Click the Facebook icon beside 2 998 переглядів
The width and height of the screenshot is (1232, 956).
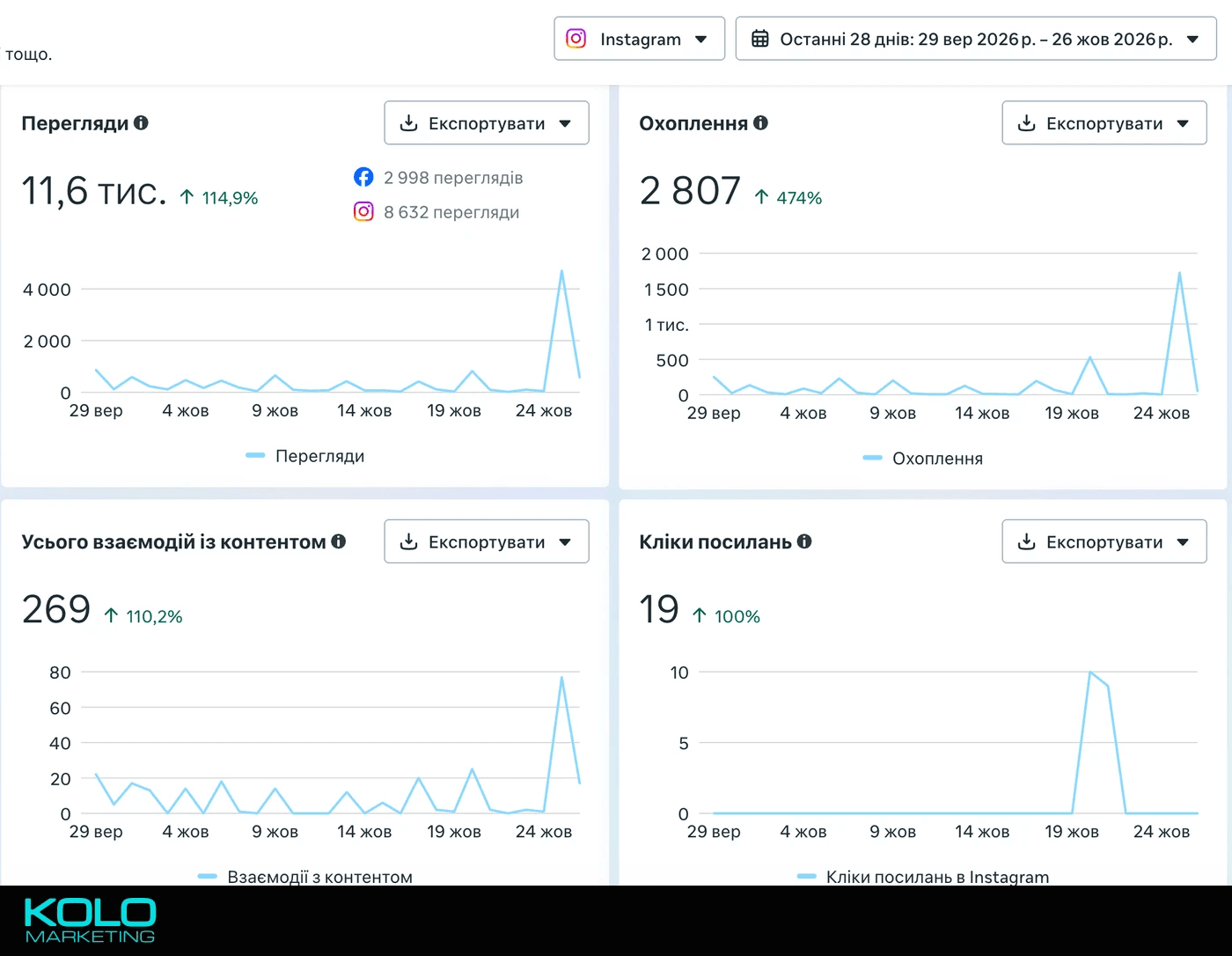(x=363, y=177)
